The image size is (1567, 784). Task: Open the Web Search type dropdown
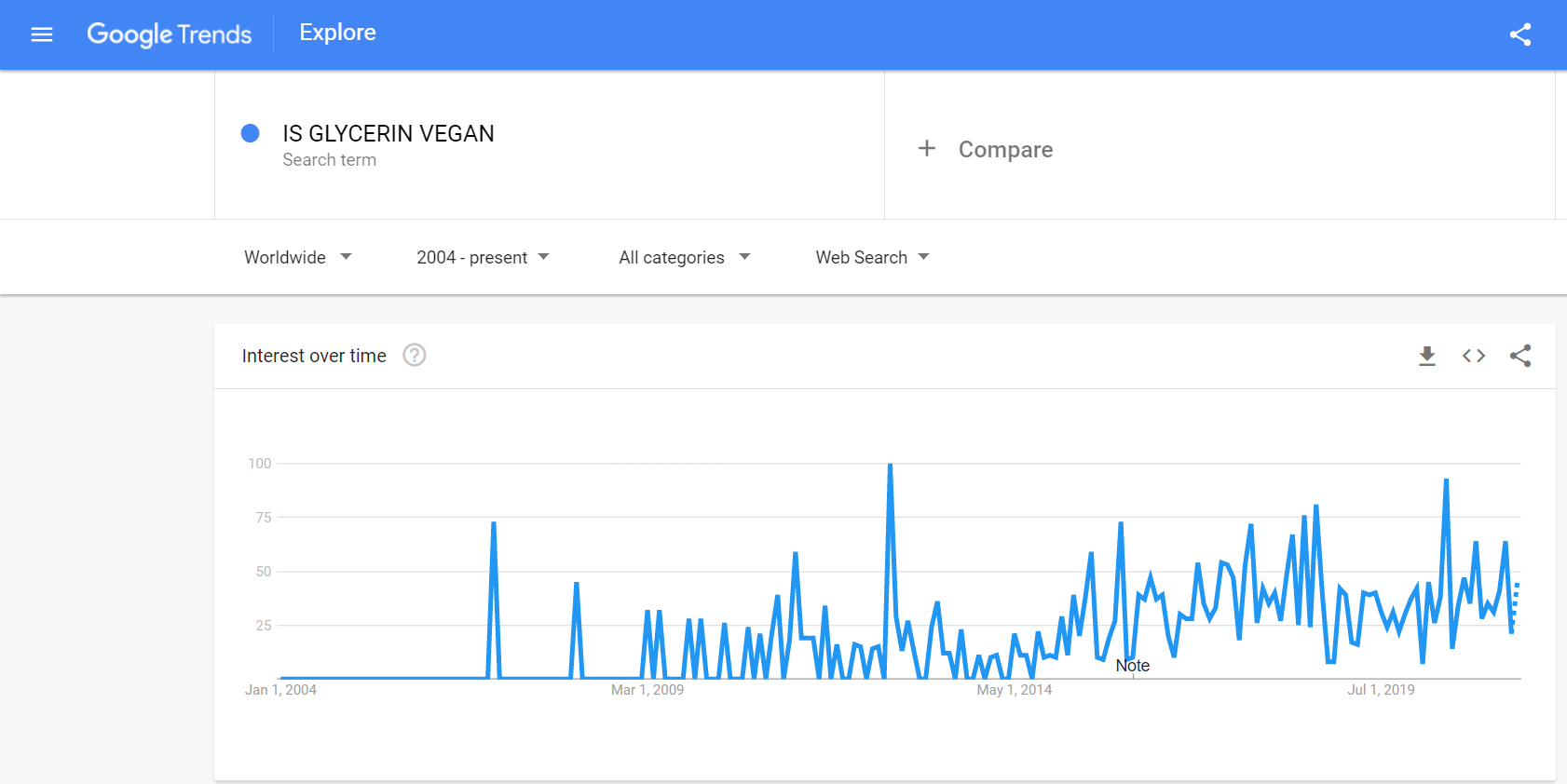(x=872, y=257)
